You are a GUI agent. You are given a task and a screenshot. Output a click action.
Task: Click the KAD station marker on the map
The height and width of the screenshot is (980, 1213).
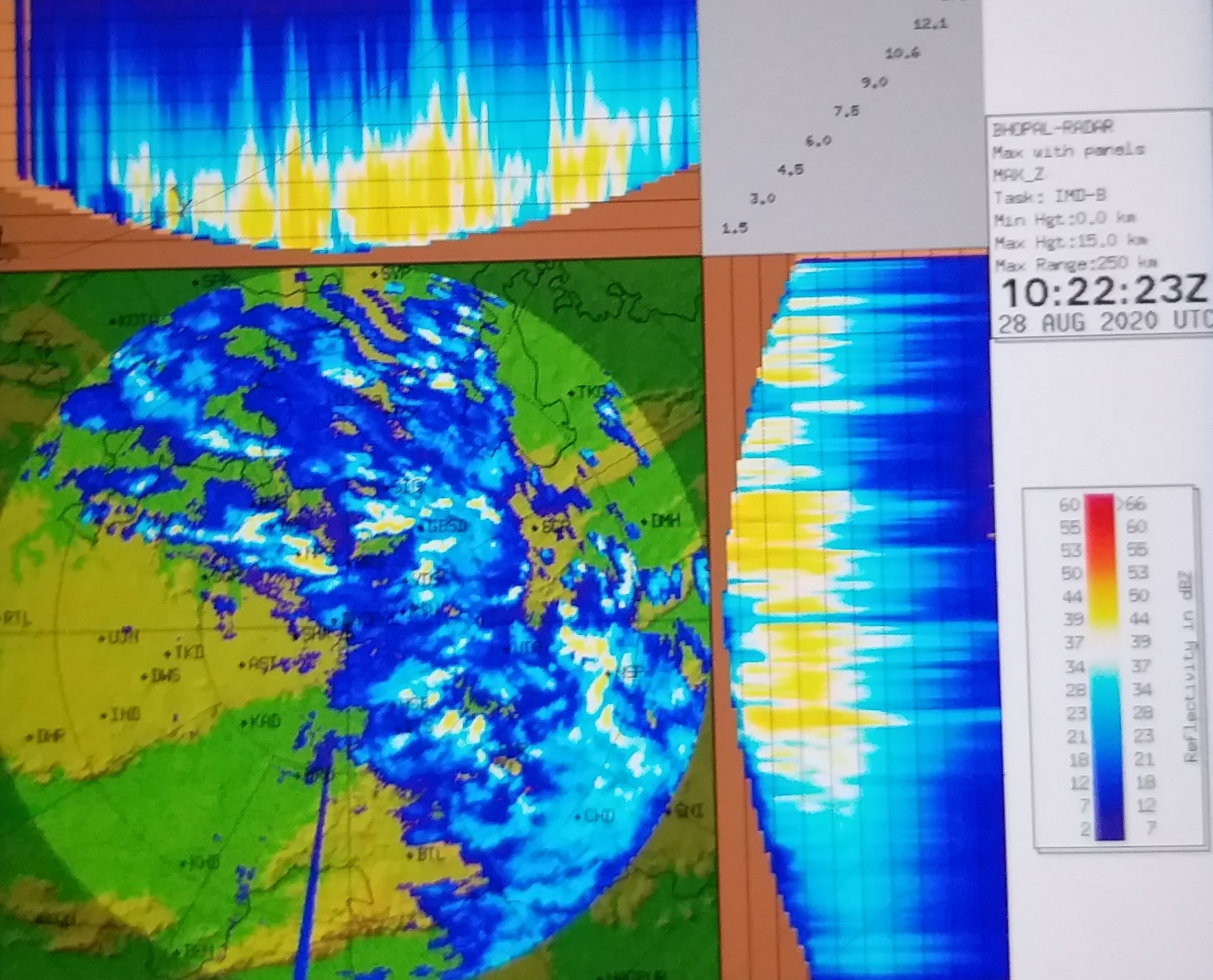(x=261, y=722)
